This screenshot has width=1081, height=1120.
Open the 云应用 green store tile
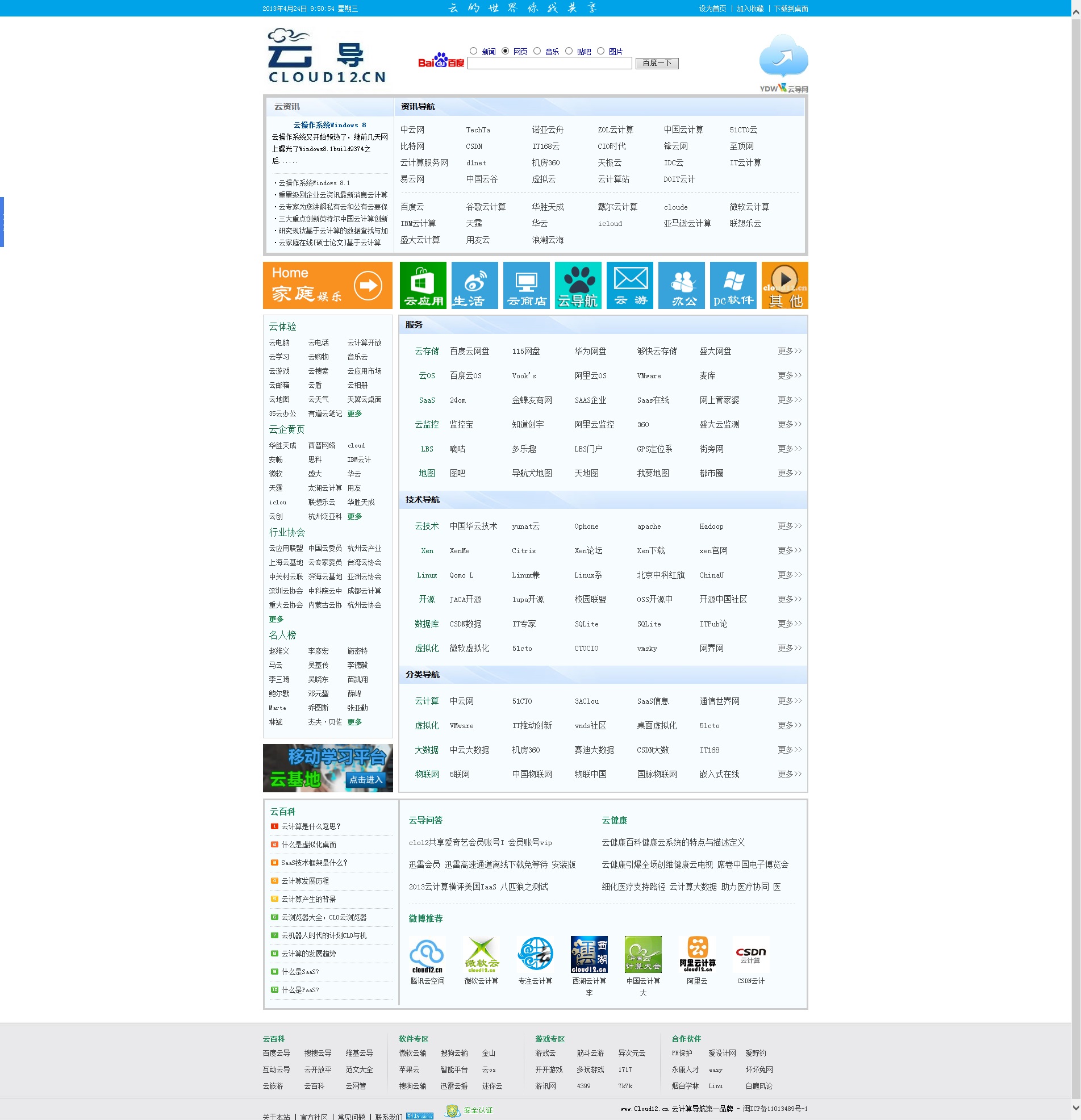(x=423, y=285)
